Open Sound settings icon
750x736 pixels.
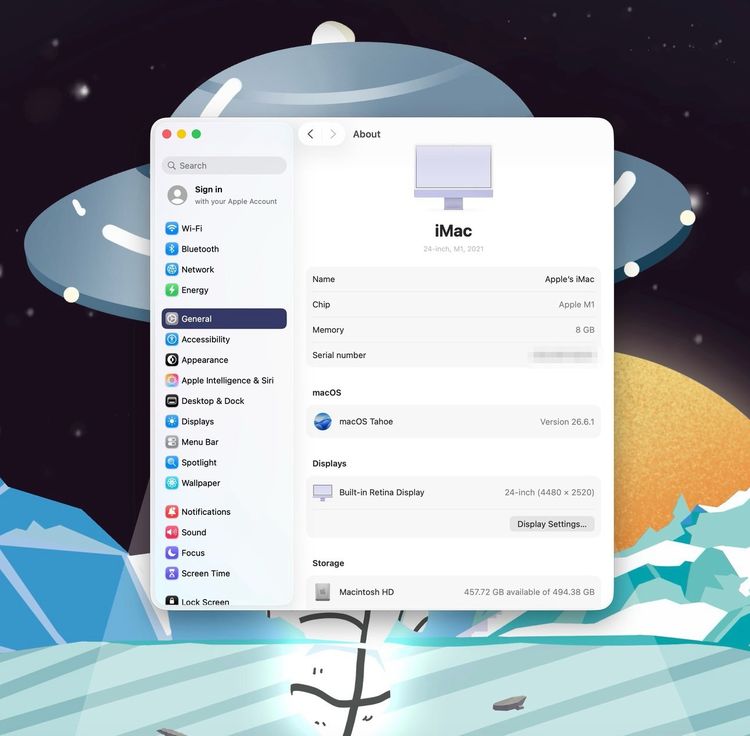tap(172, 532)
